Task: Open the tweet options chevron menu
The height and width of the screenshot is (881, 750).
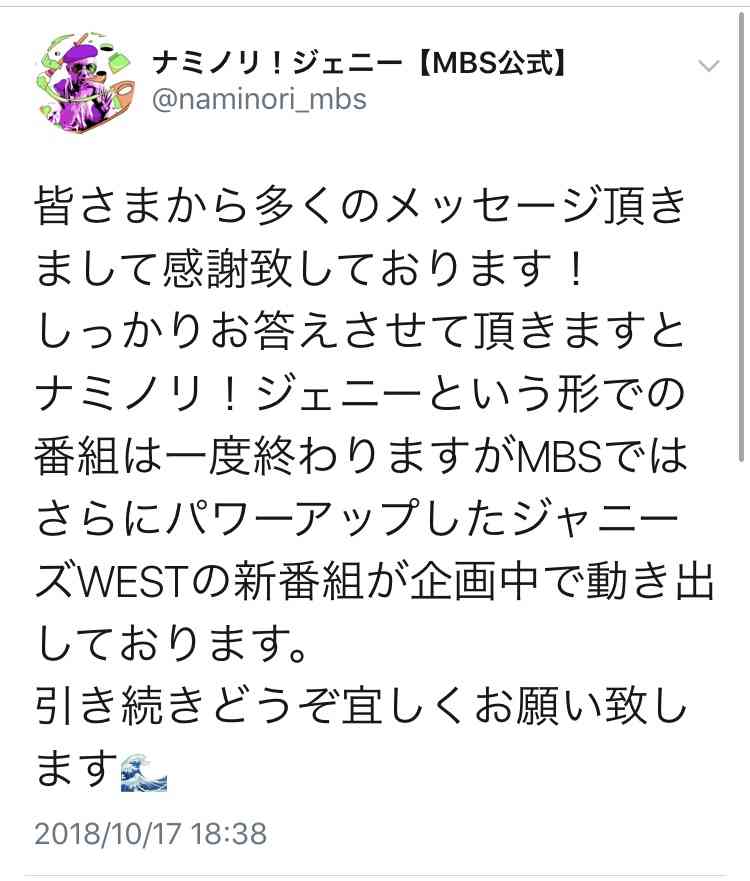Action: coord(708,66)
